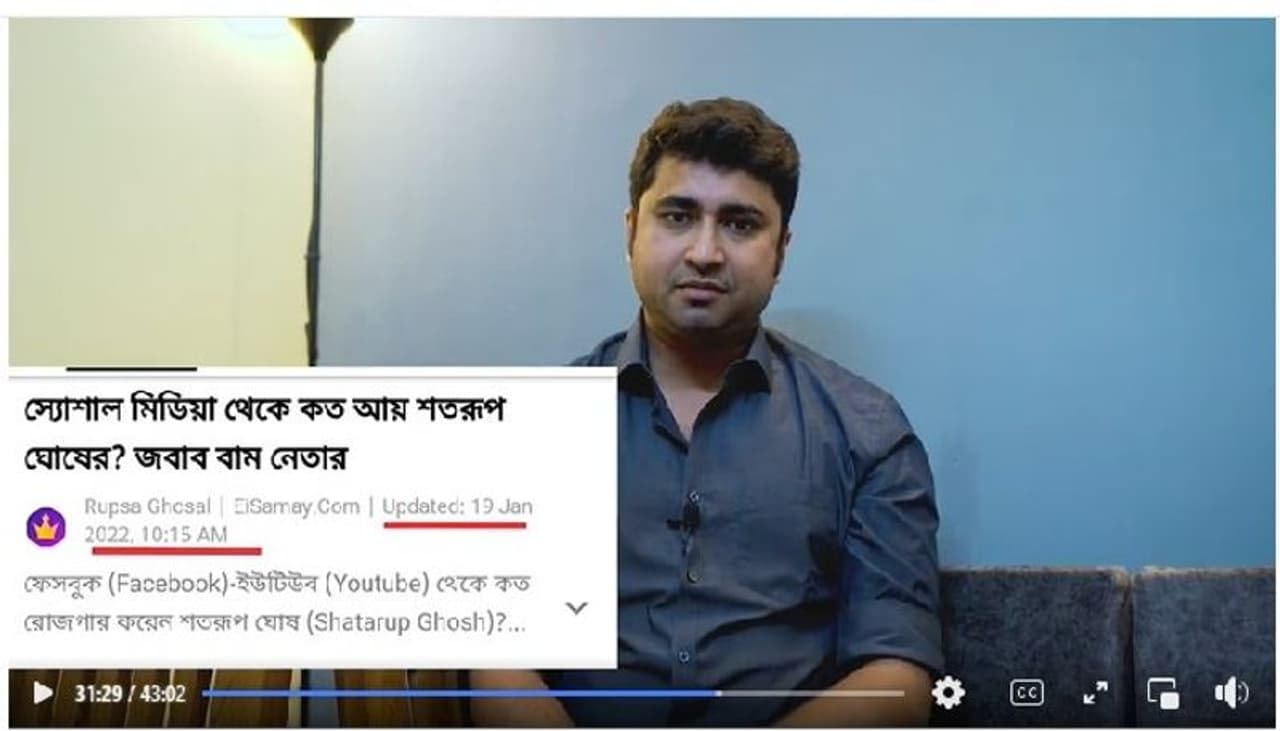Mute the video using the speaker icon
1280x731 pixels.
(1231, 692)
